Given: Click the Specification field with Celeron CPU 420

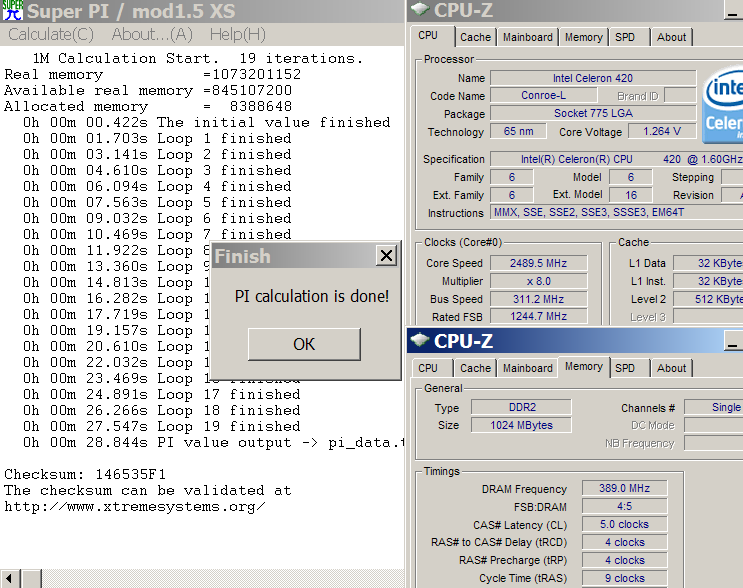Looking at the screenshot, I should 616,159.
